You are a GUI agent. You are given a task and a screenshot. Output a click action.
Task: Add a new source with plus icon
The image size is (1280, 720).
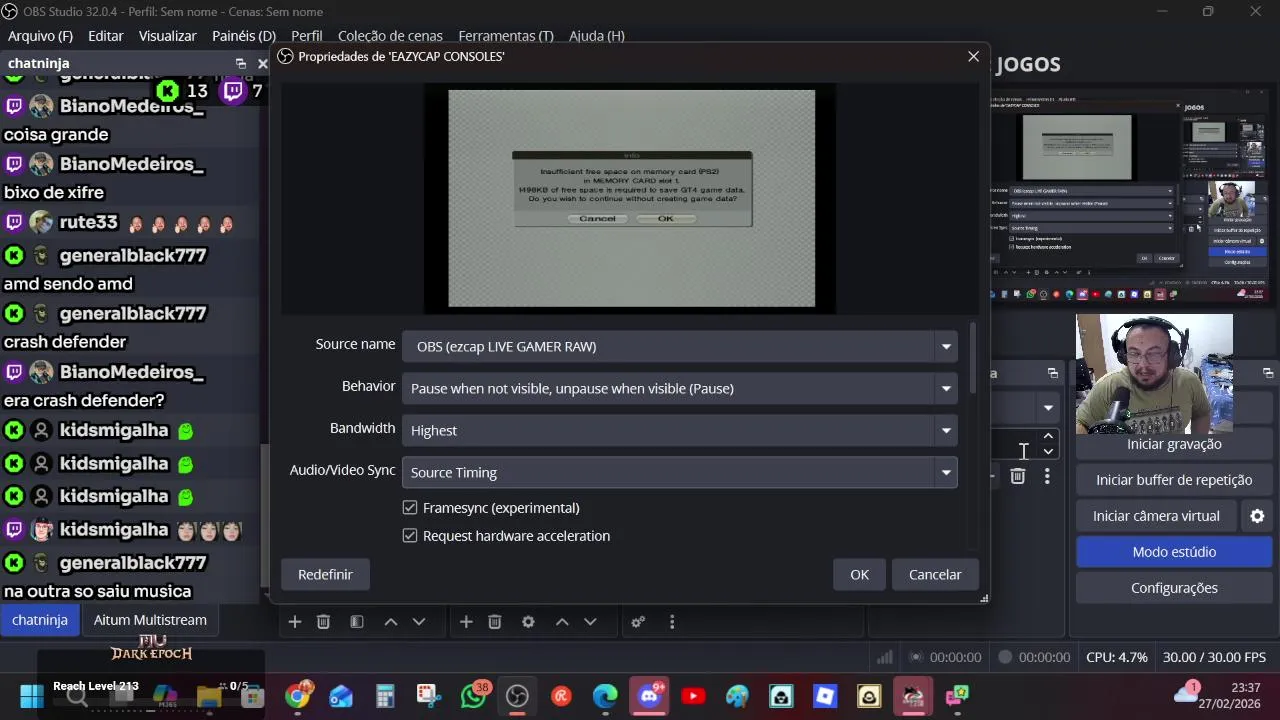point(466,622)
